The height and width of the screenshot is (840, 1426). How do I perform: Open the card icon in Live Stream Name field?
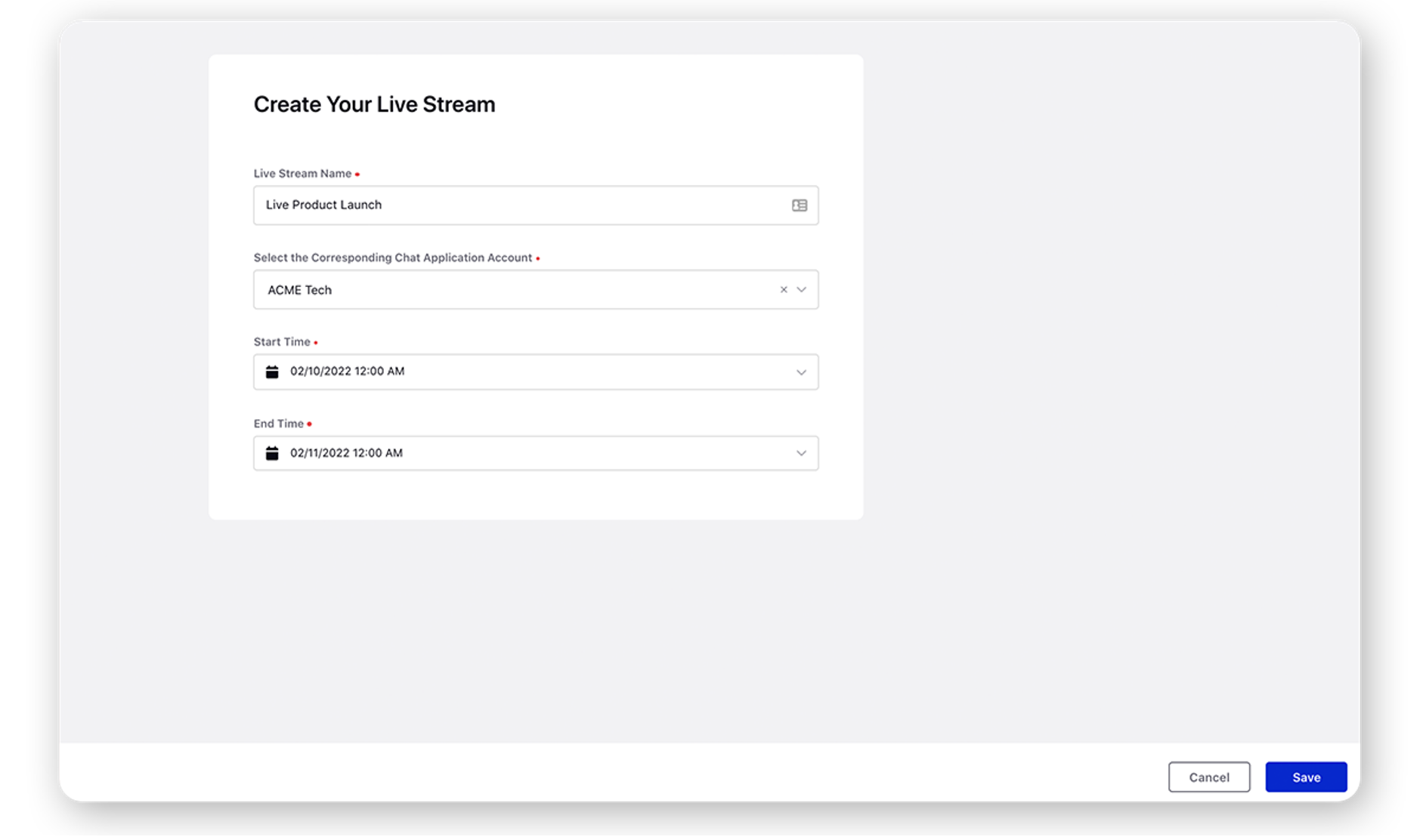pos(800,205)
